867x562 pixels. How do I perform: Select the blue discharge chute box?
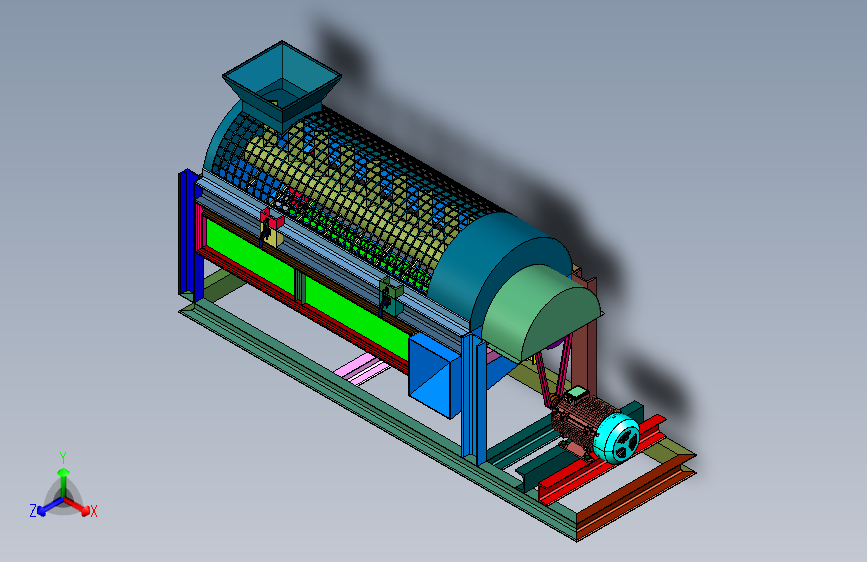point(435,375)
